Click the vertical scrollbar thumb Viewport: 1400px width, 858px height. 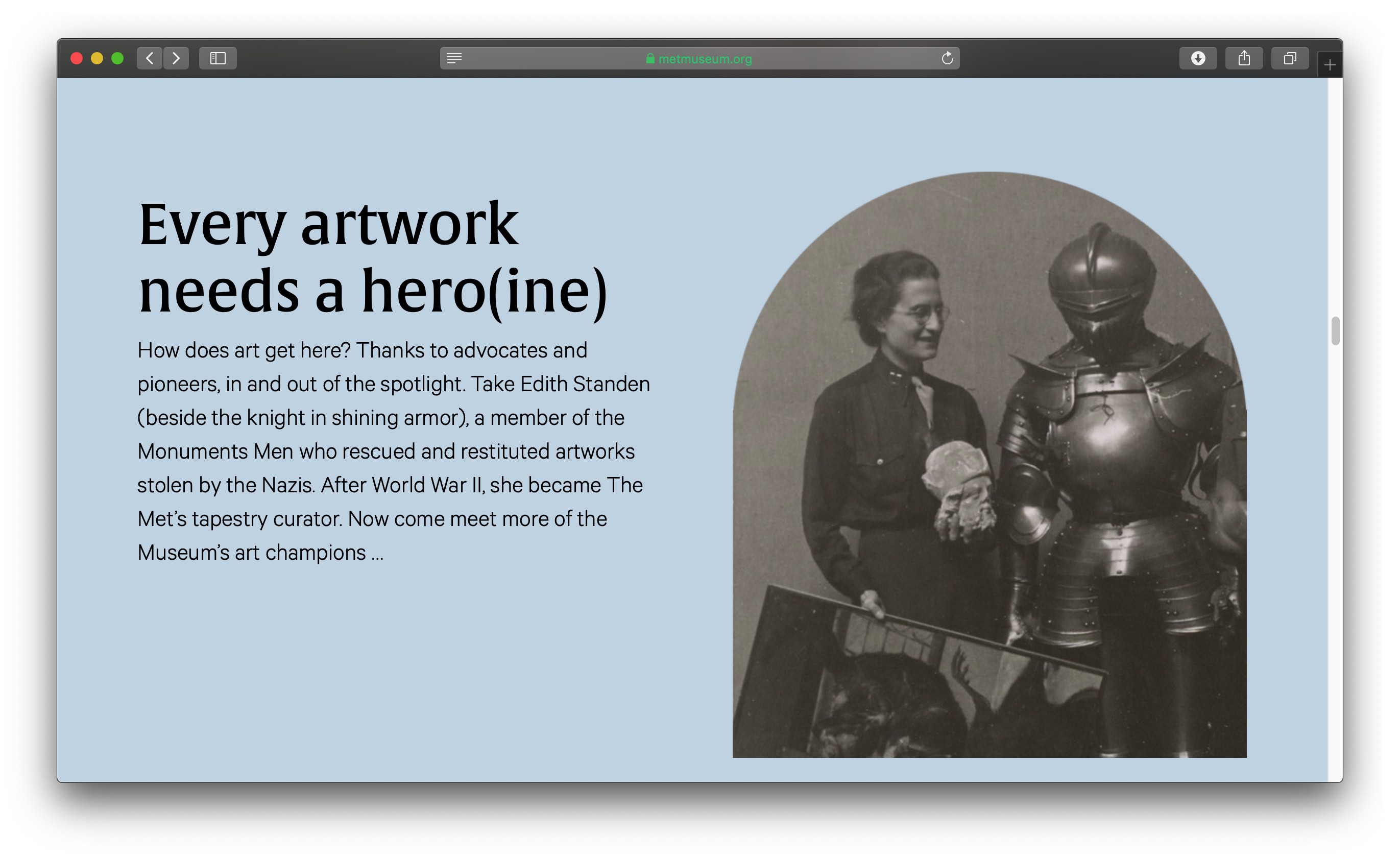click(x=1335, y=331)
